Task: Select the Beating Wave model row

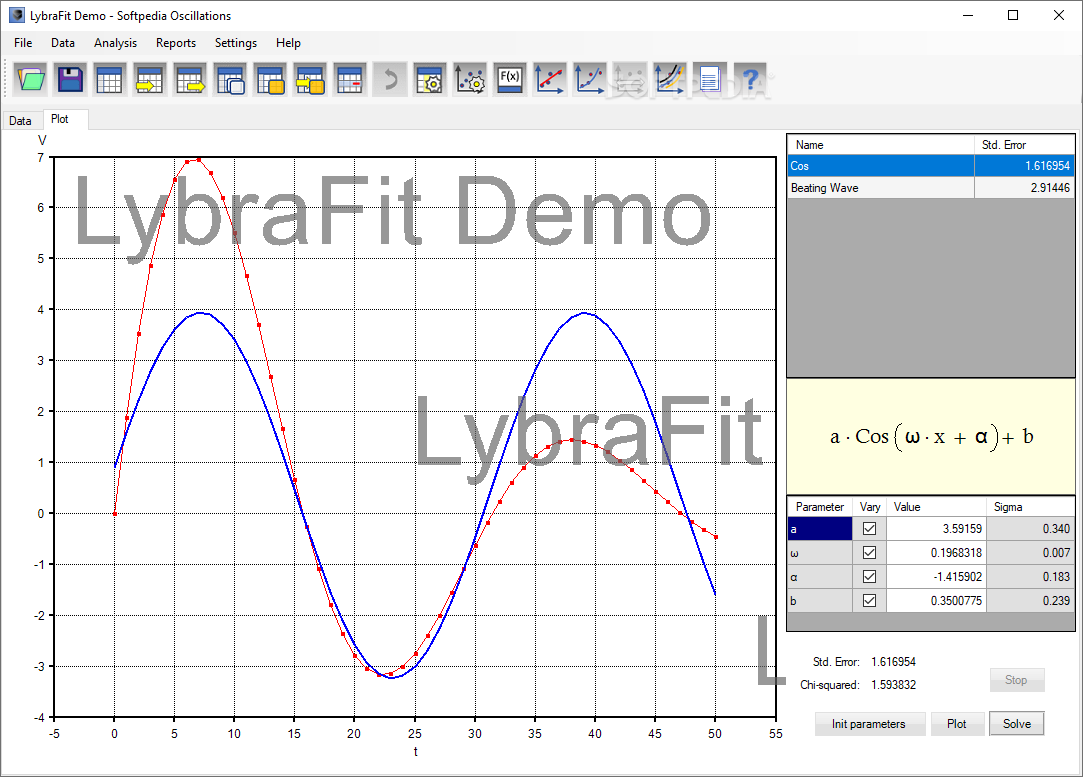Action: click(x=931, y=188)
